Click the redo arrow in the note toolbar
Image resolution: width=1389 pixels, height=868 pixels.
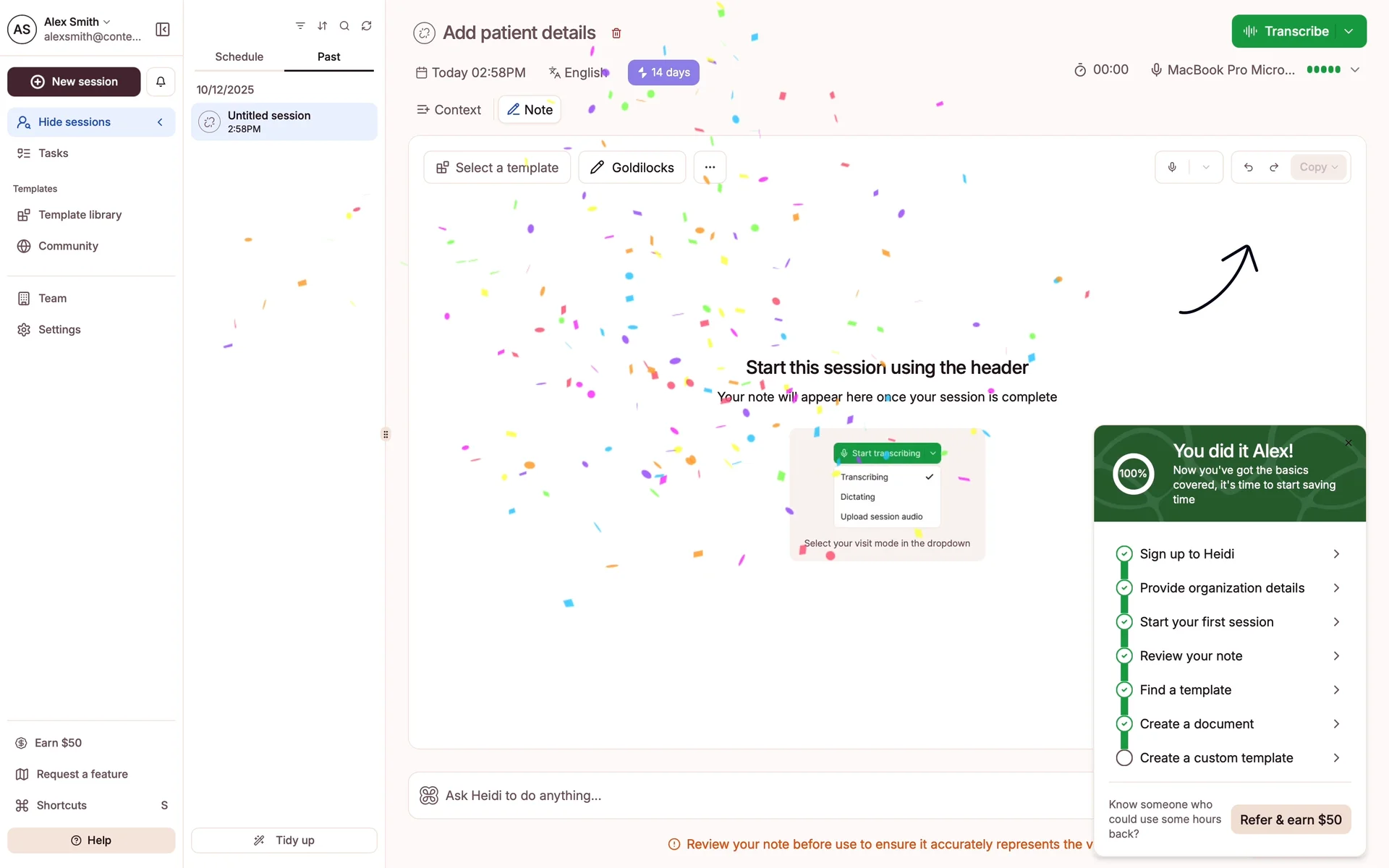[1274, 167]
